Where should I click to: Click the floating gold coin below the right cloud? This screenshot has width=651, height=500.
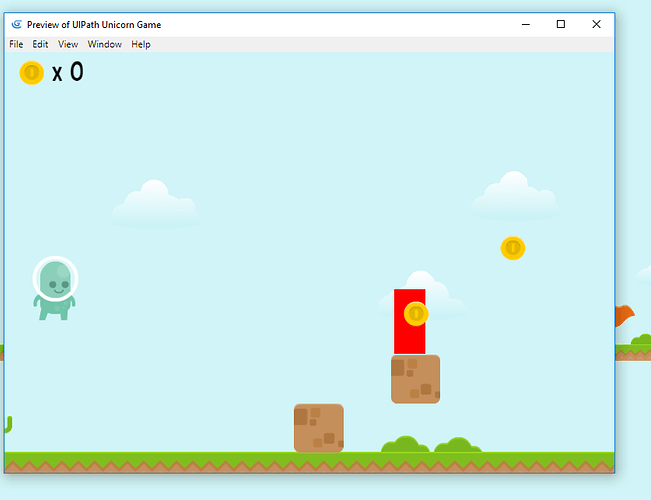(x=513, y=248)
